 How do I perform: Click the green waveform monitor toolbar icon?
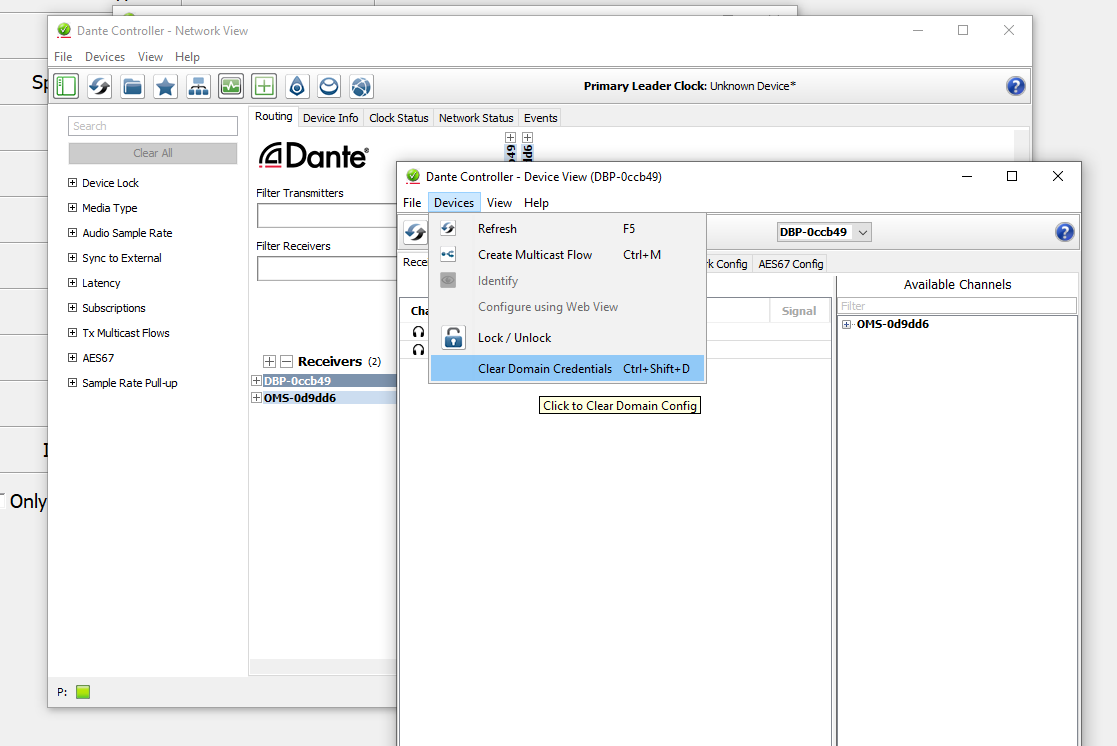click(x=231, y=86)
